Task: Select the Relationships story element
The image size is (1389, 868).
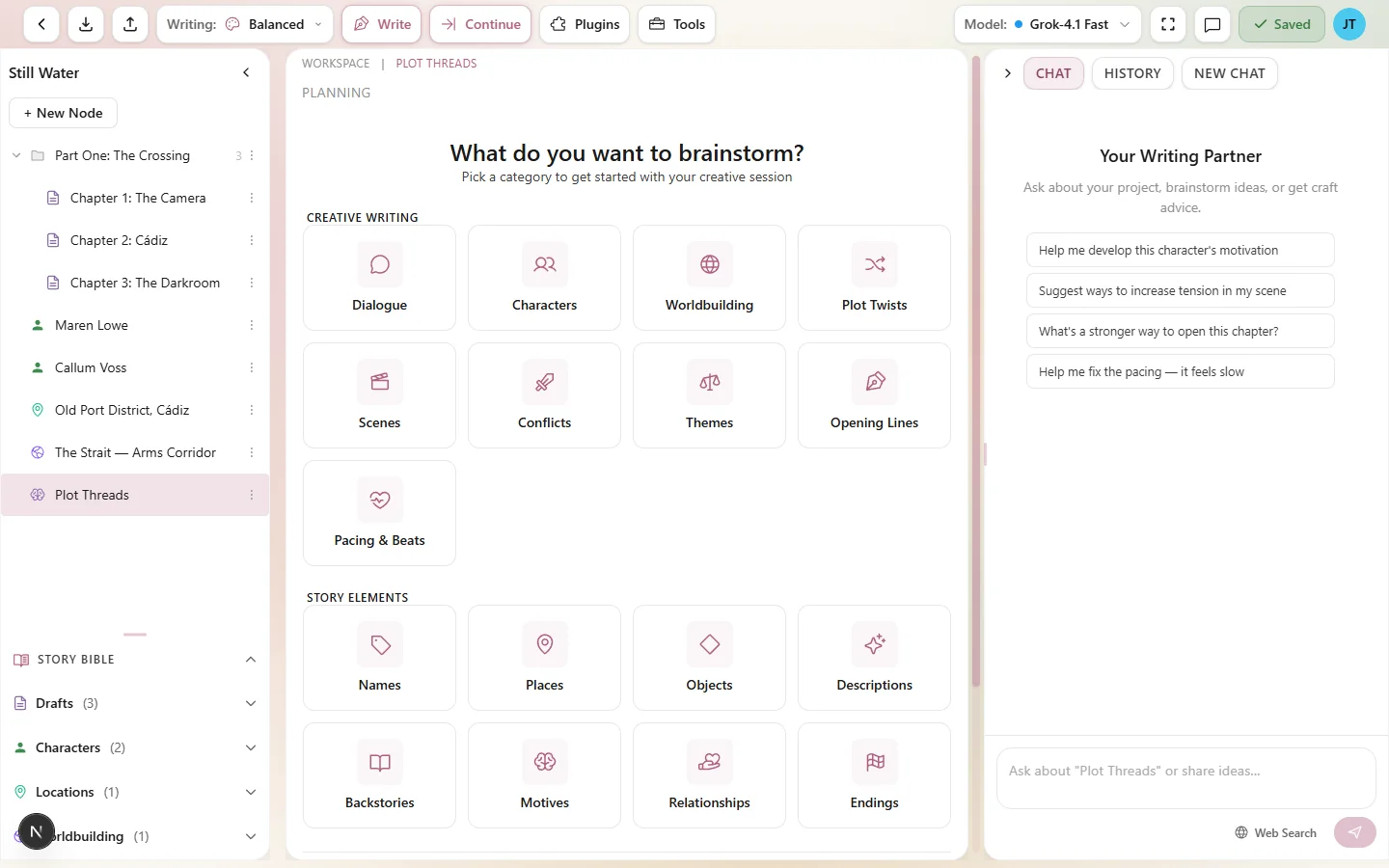Action: (x=709, y=774)
